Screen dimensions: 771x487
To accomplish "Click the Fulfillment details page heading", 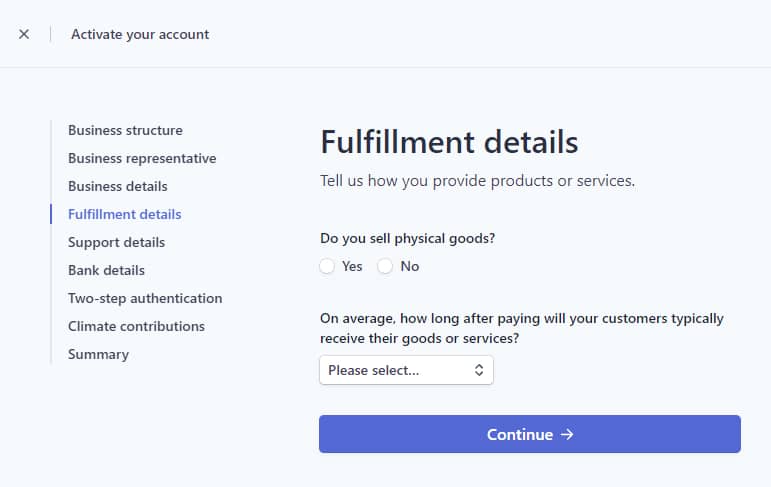I will click(x=449, y=142).
